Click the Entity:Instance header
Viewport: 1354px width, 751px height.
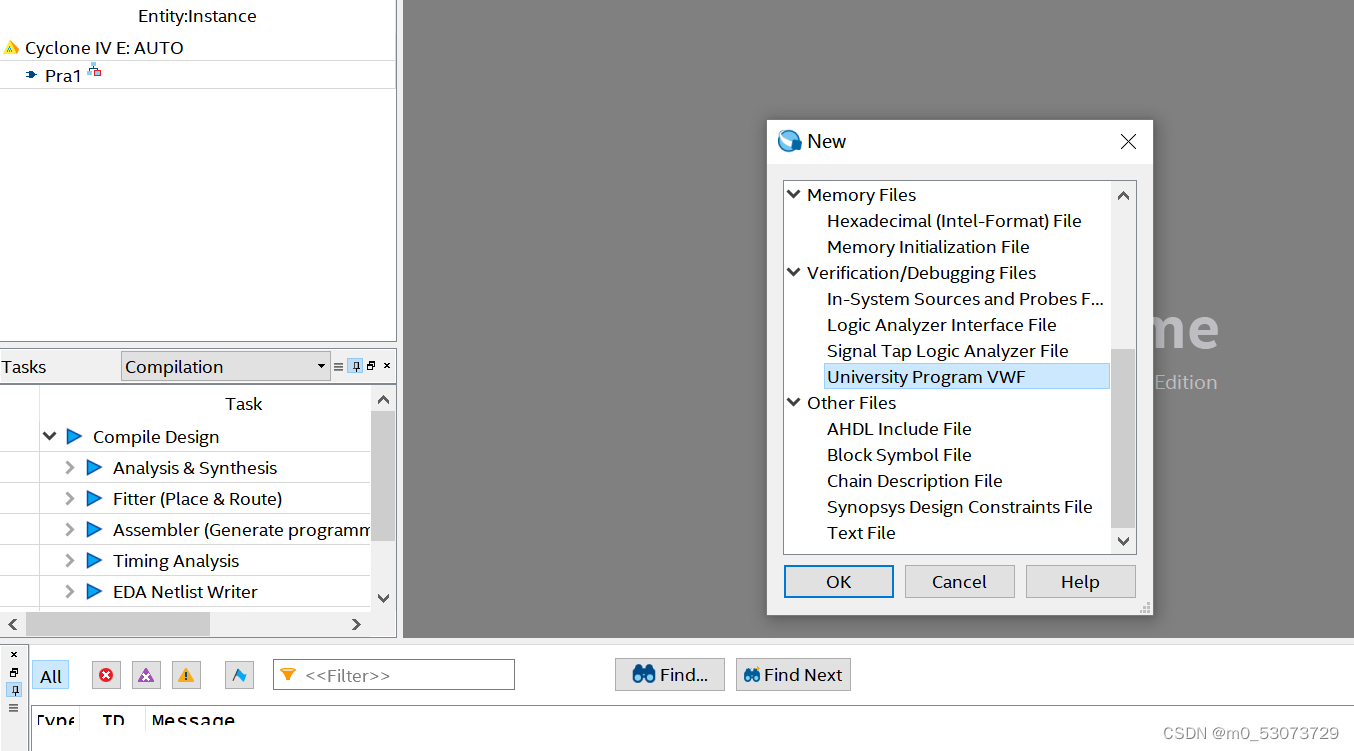[x=197, y=16]
